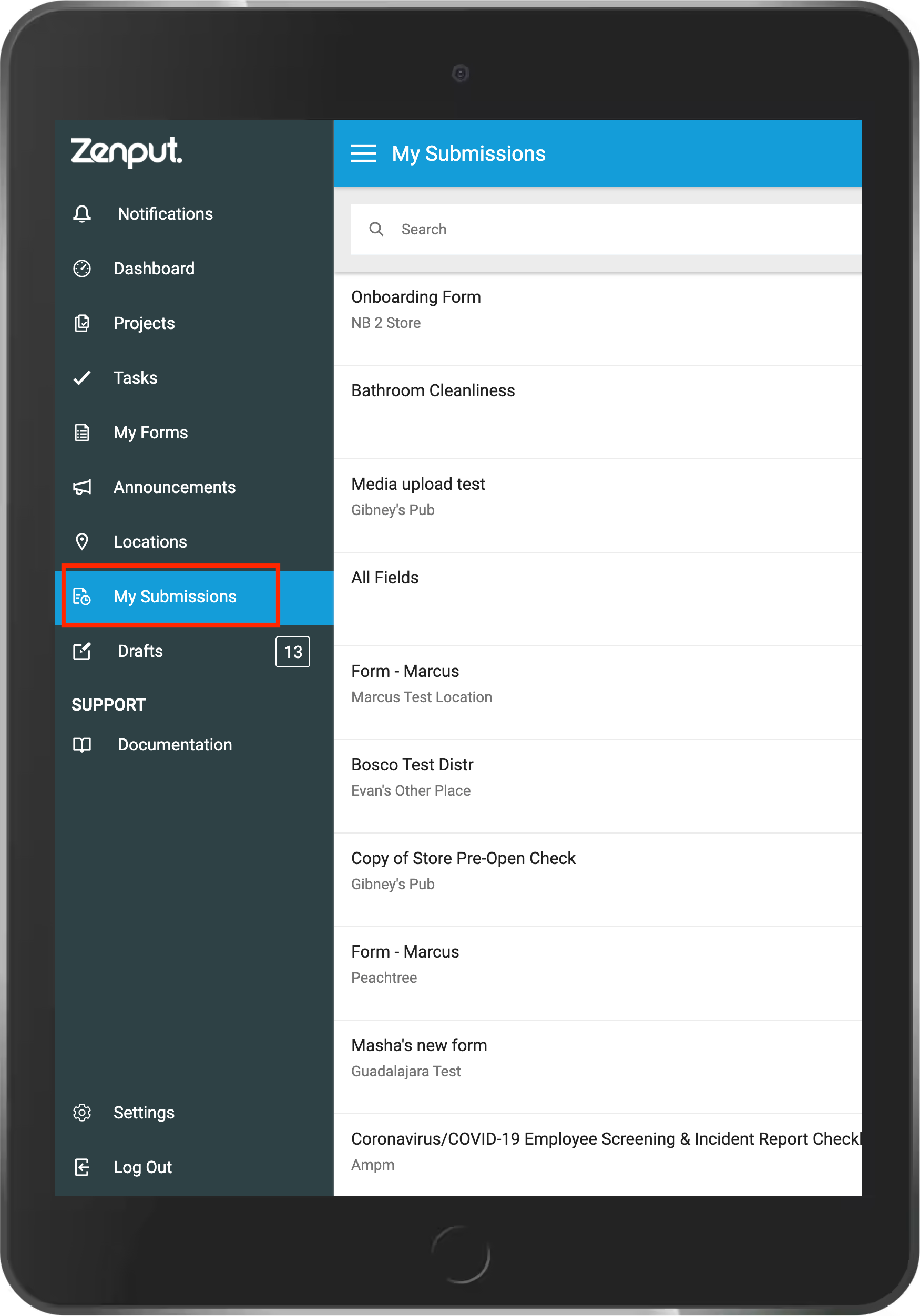Click the Documentation book icon
This screenshot has height=1316, width=920.
click(82, 745)
